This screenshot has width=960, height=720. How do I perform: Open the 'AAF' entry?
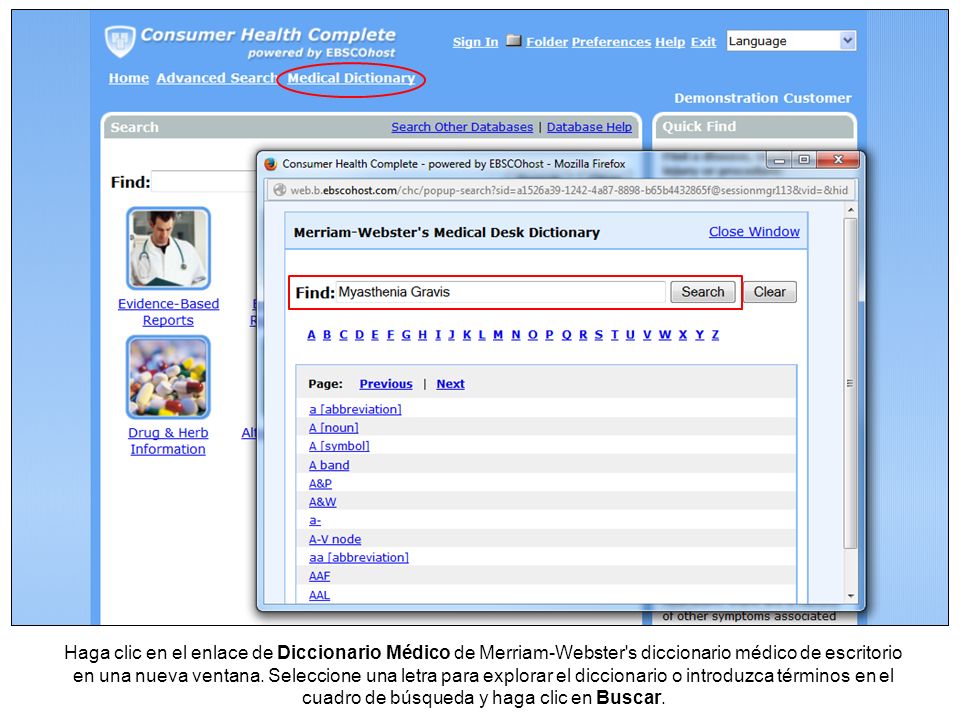click(x=320, y=576)
